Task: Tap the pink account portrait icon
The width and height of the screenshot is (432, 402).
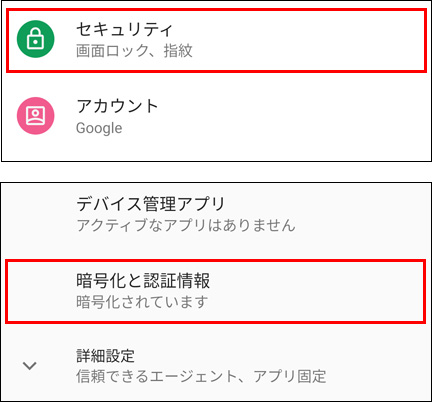Action: (x=36, y=116)
